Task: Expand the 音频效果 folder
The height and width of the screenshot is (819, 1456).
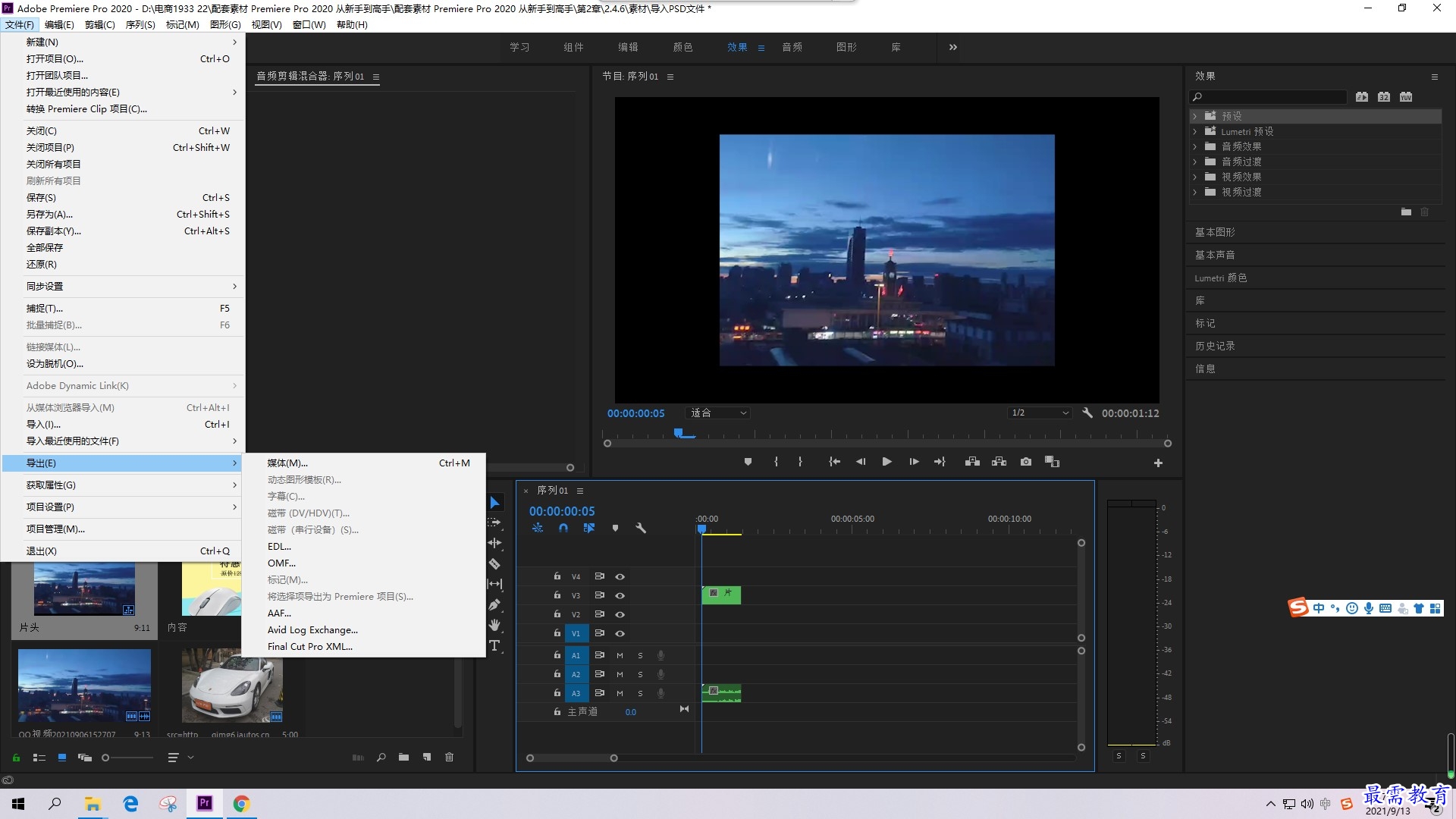Action: coord(1195,146)
